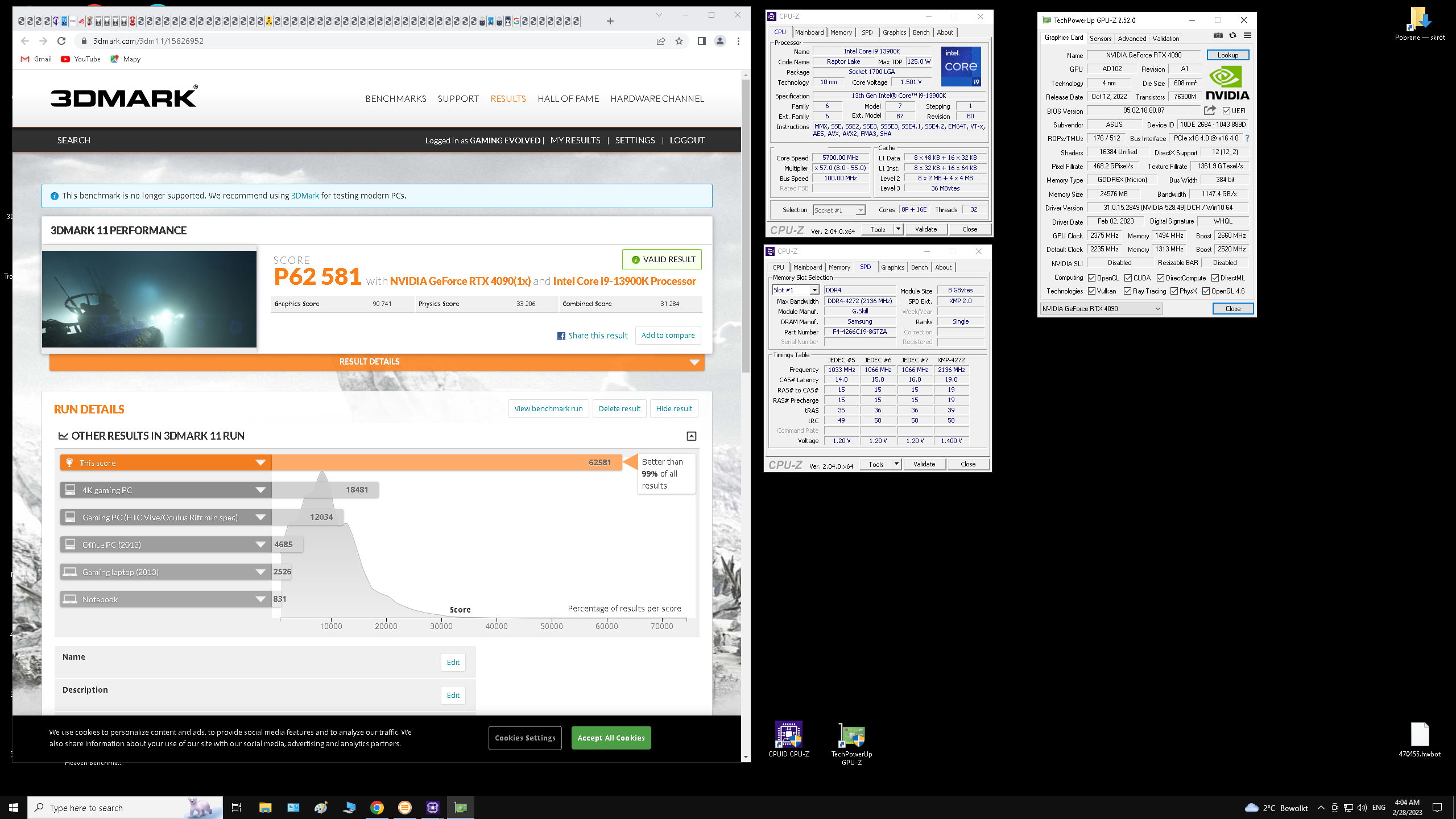Expand the 'Office PC (2013)' comparison row
1456x819 pixels.
click(x=166, y=545)
